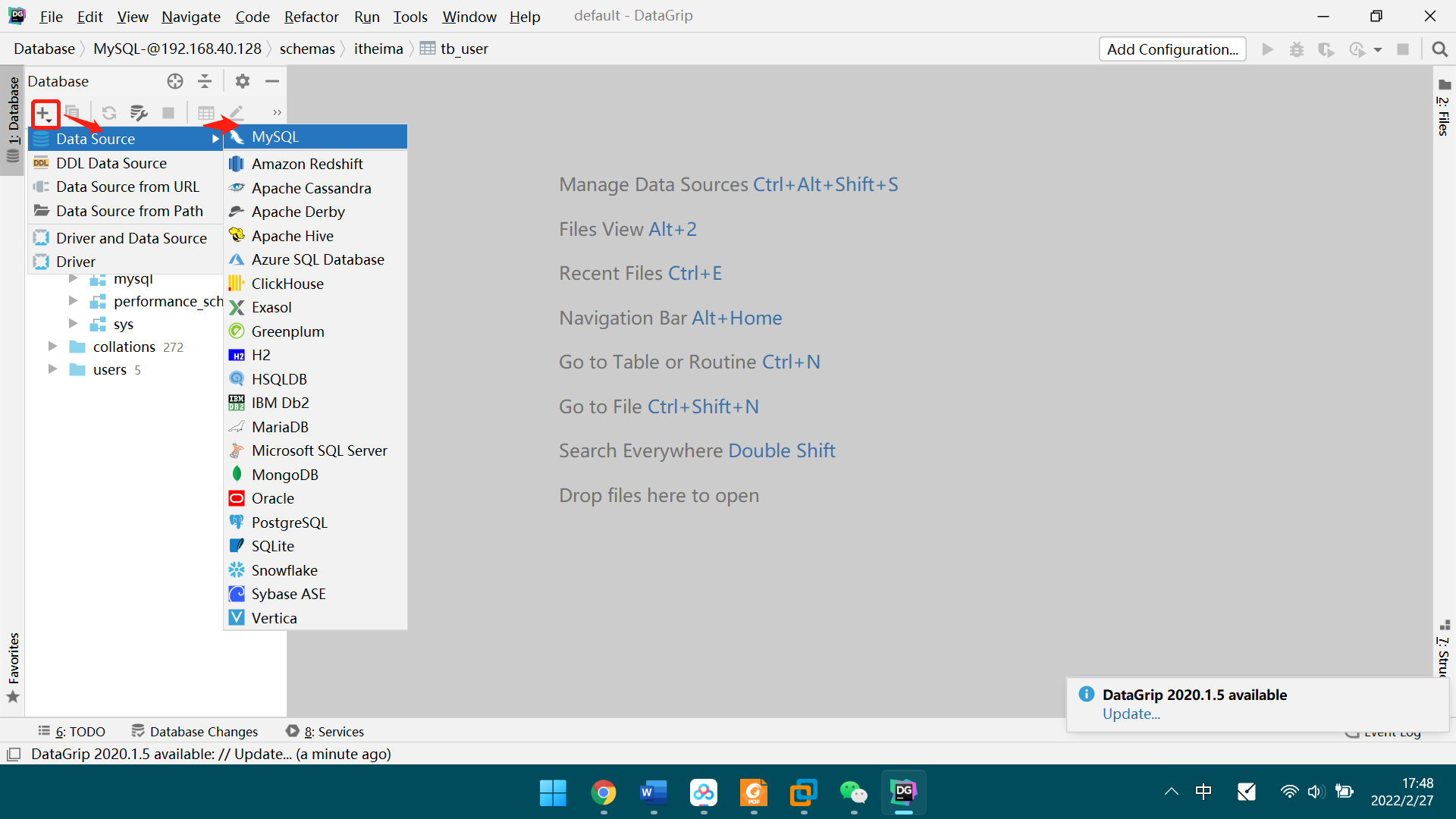Click the Synchronize refresh icon in Database panel
Screen dimensions: 1456x819
click(x=108, y=112)
